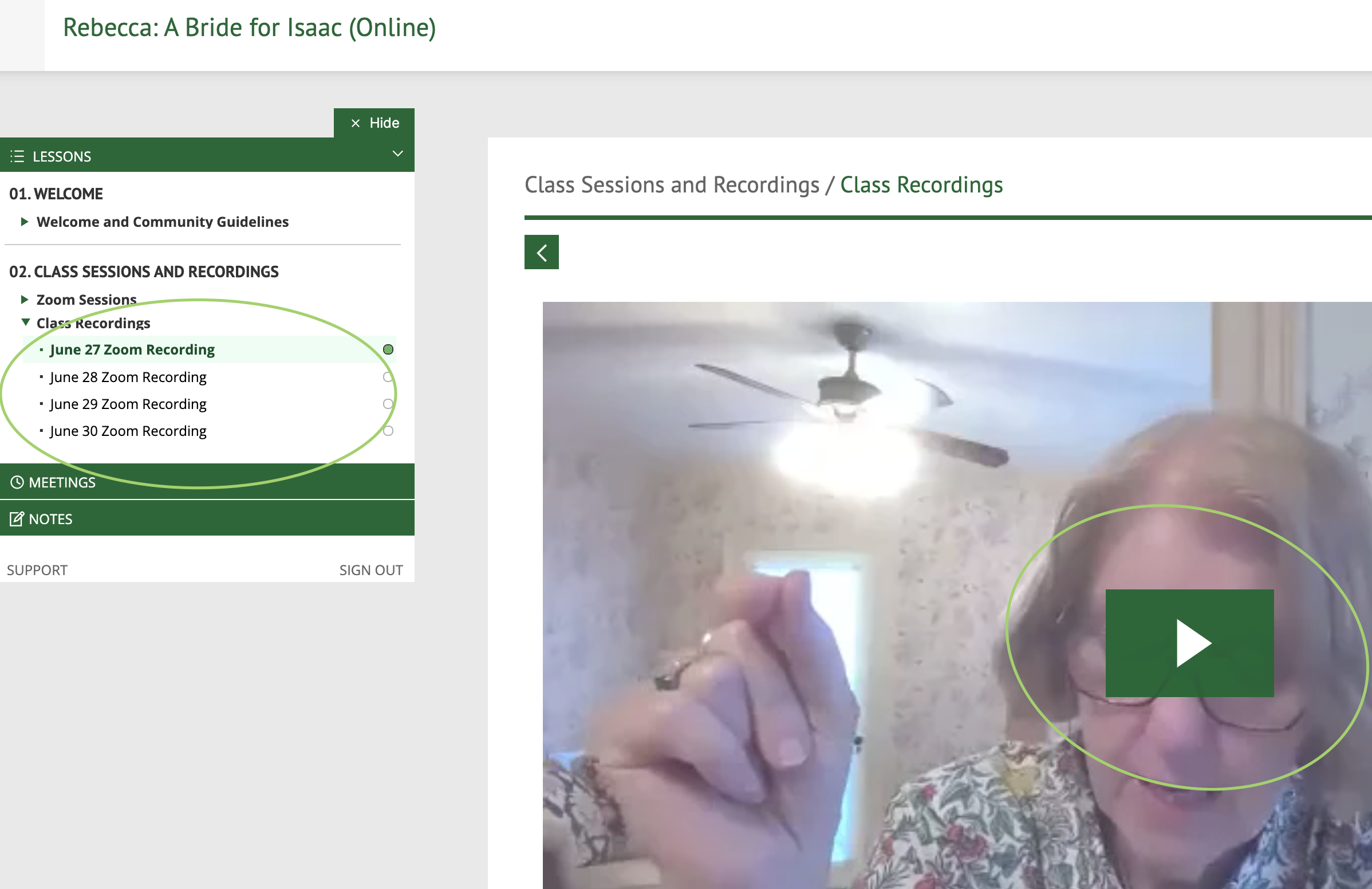Screen dimensions: 1372x889
Task: Click the Notes pencil icon
Action: (x=17, y=519)
